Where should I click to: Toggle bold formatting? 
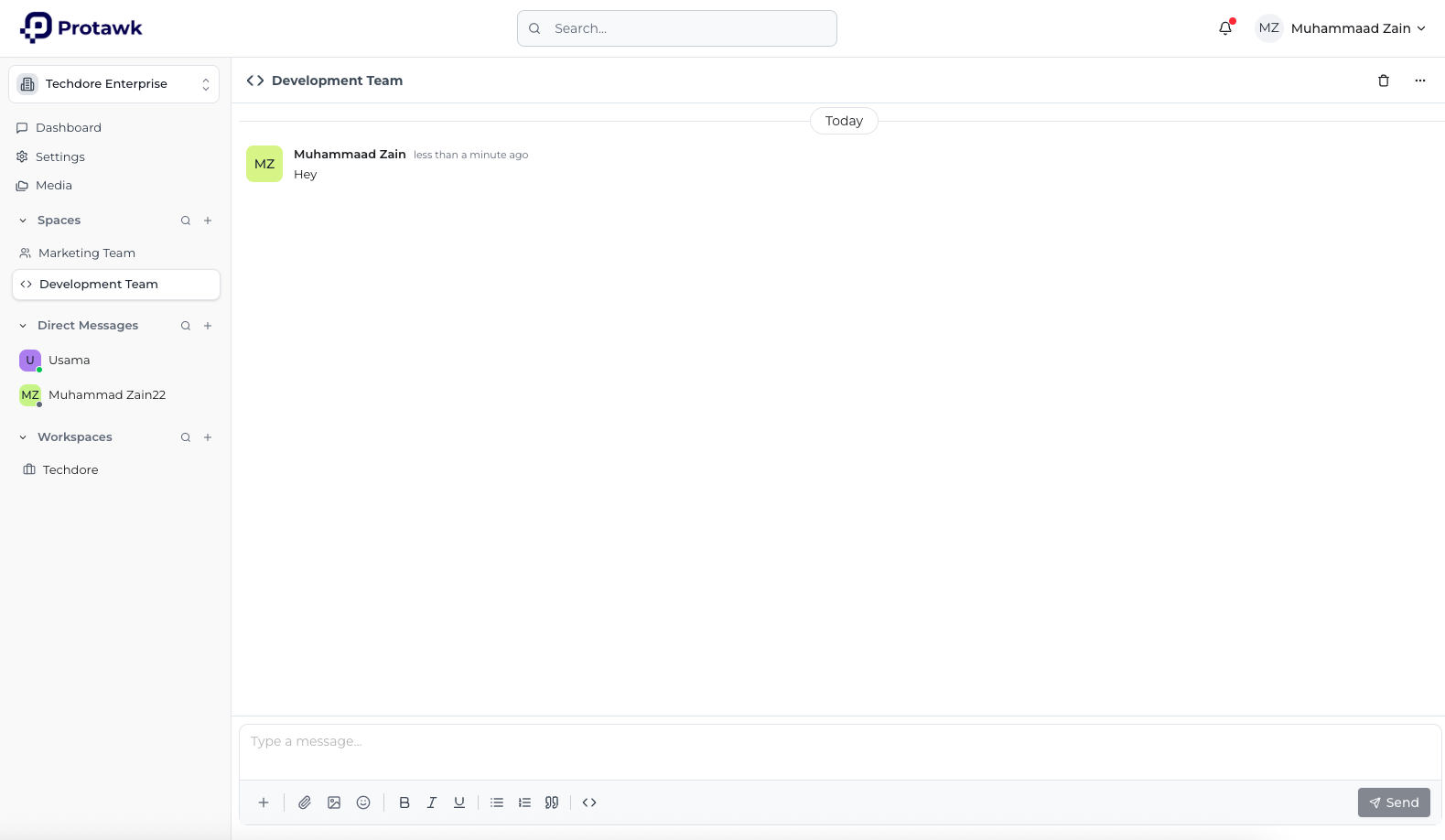(404, 802)
